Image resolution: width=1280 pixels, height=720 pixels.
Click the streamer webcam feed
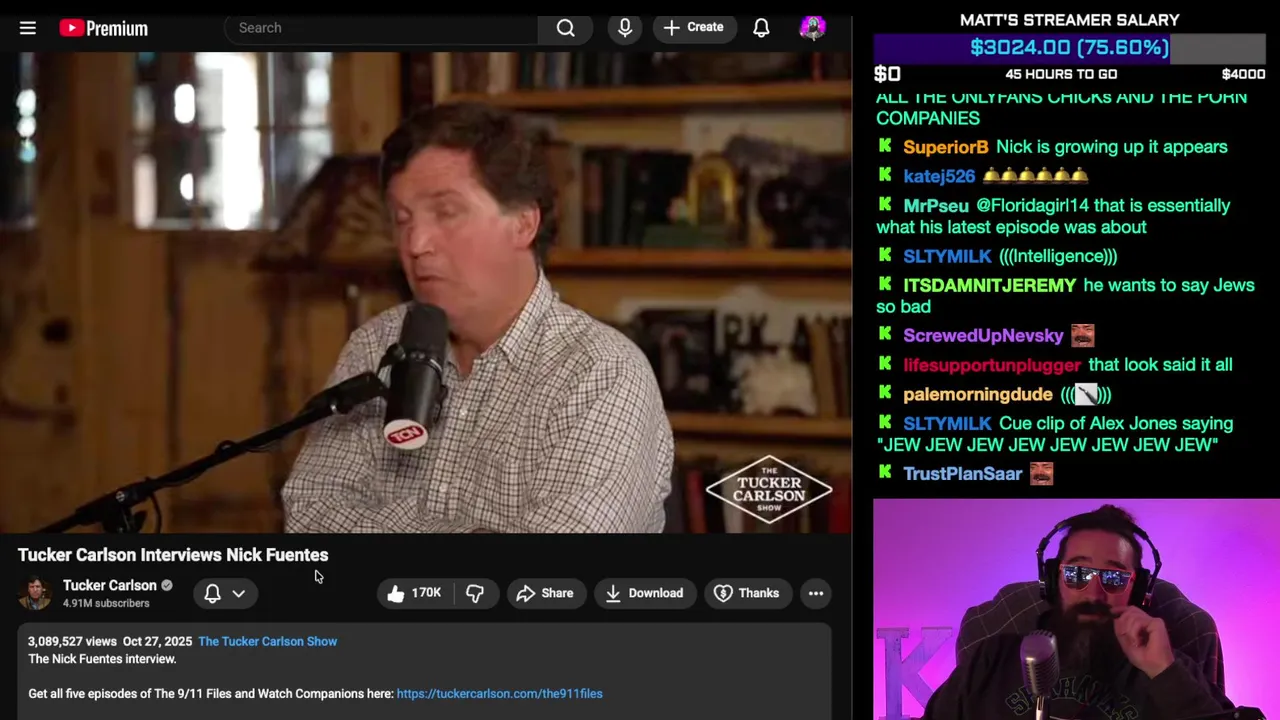click(x=1076, y=609)
